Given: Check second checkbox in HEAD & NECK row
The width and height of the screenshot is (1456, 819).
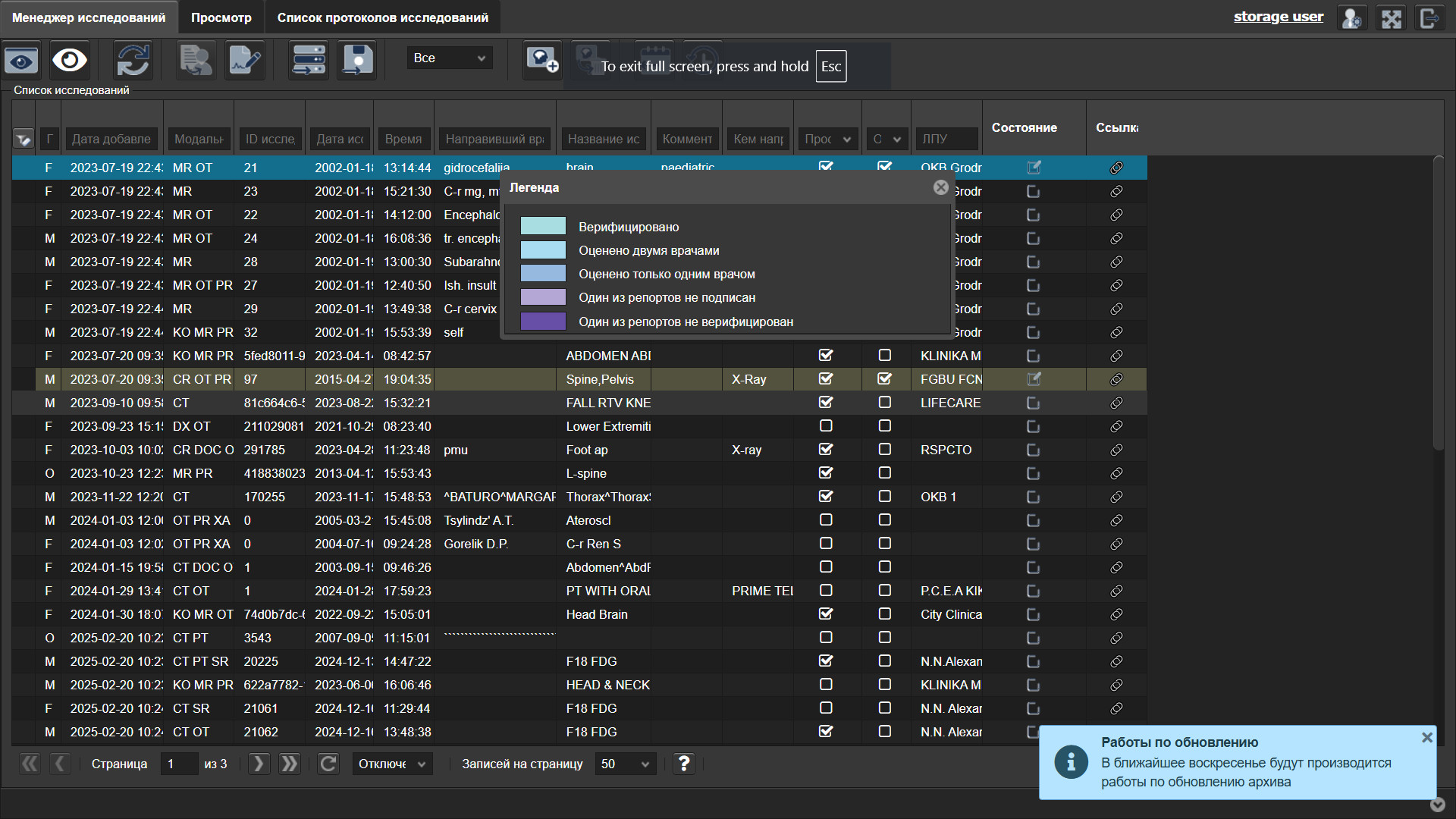Looking at the screenshot, I should (884, 684).
